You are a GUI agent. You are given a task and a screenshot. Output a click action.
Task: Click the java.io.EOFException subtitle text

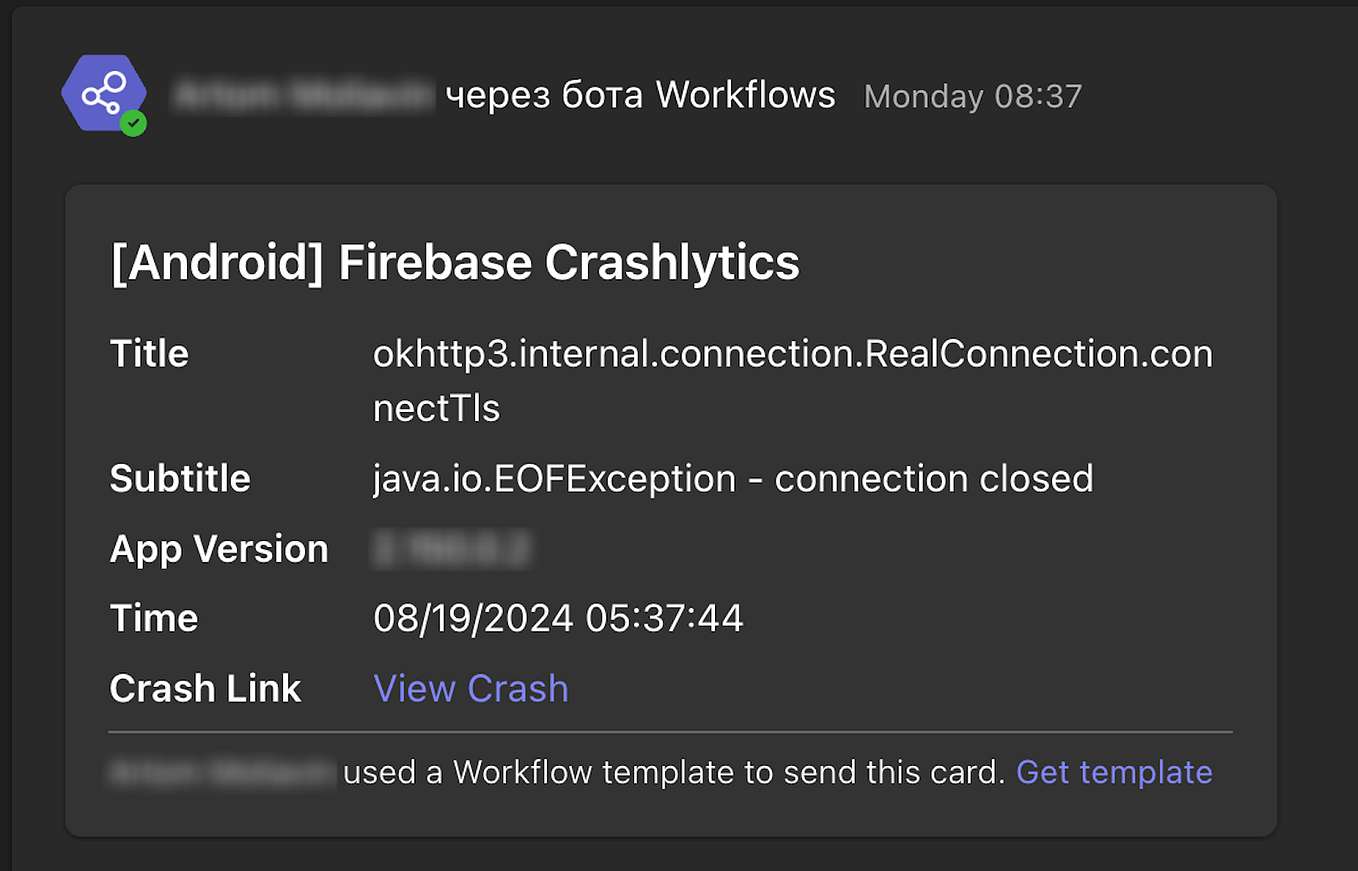(732, 478)
